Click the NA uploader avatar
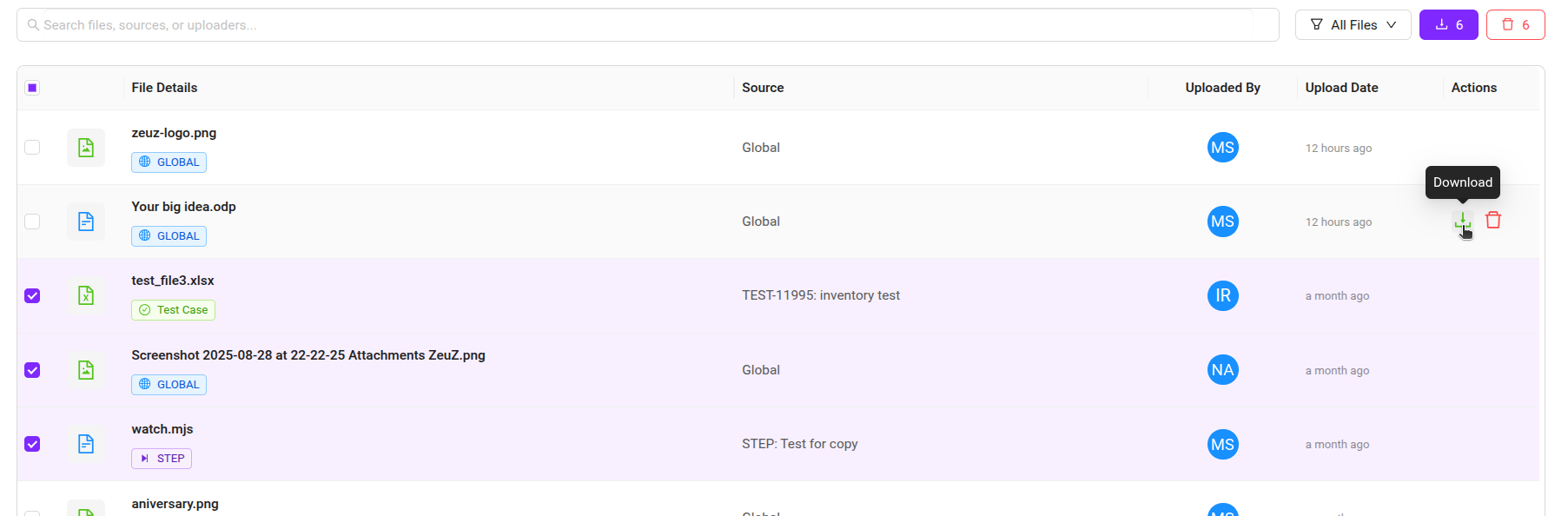Screen dimensions: 1568x516 1222,370
